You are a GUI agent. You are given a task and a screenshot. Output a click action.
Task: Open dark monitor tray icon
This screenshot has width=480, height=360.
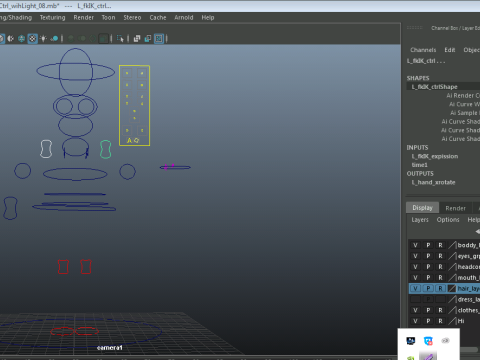pos(411,341)
